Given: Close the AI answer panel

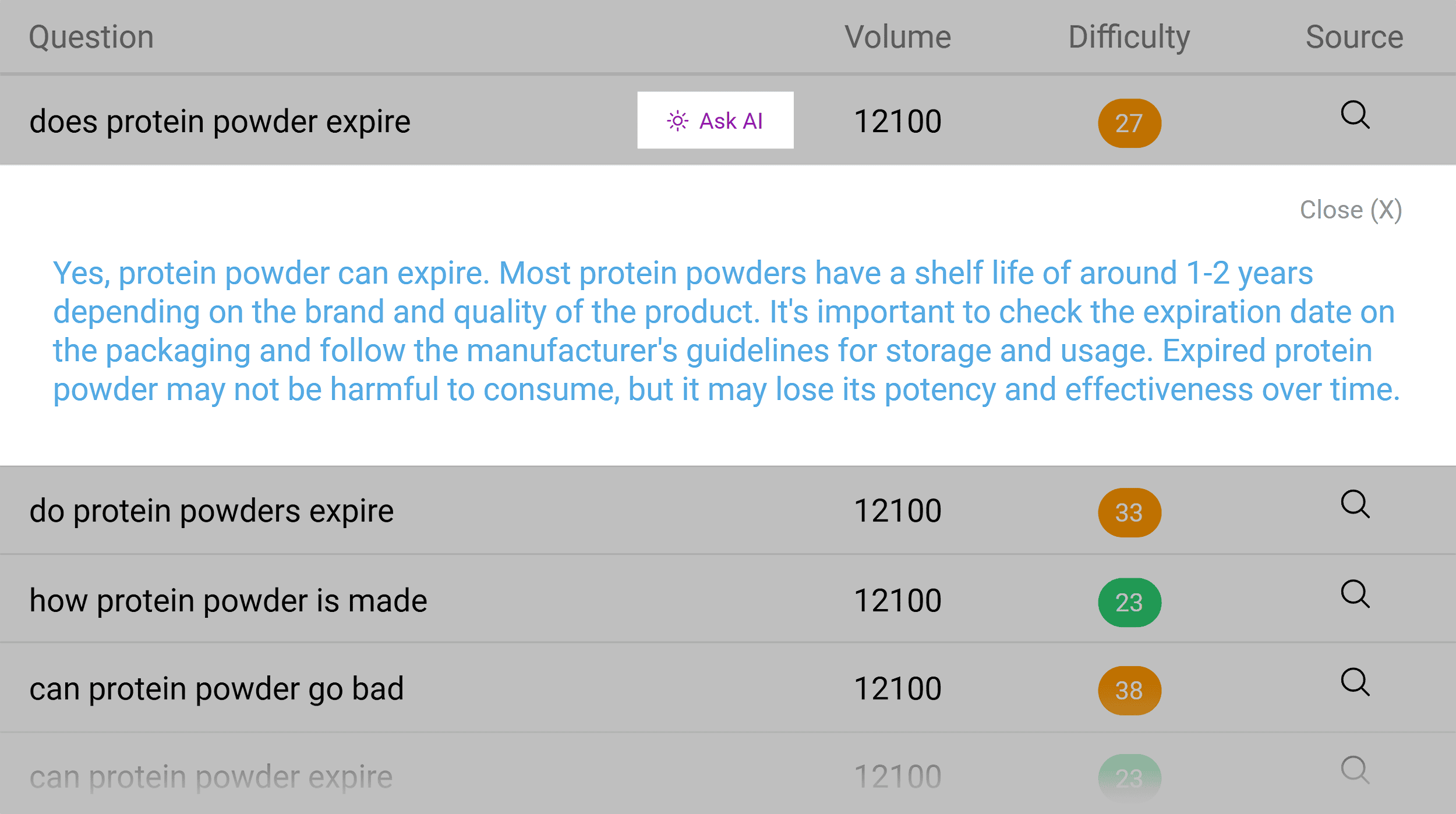Looking at the screenshot, I should 1351,210.
